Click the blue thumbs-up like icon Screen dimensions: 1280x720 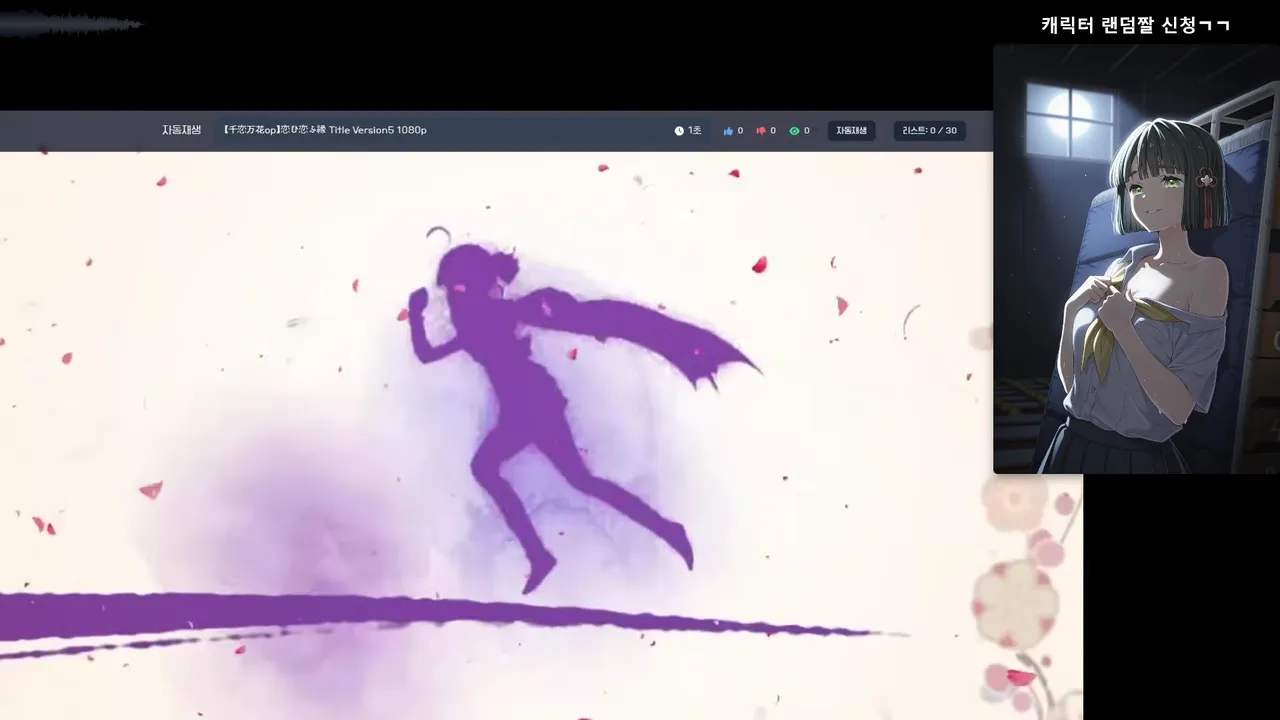pos(728,131)
